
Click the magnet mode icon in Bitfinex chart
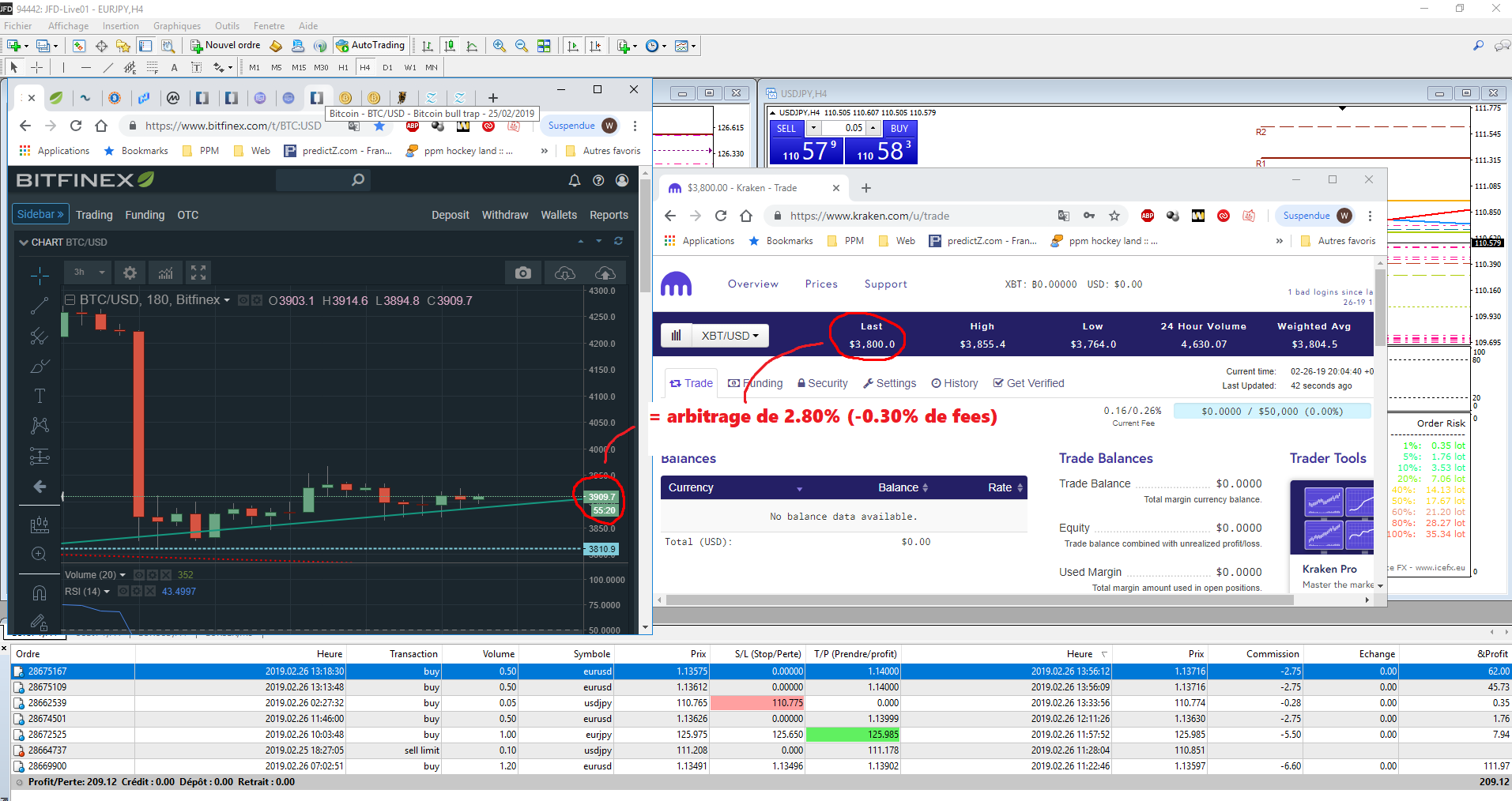[x=40, y=592]
